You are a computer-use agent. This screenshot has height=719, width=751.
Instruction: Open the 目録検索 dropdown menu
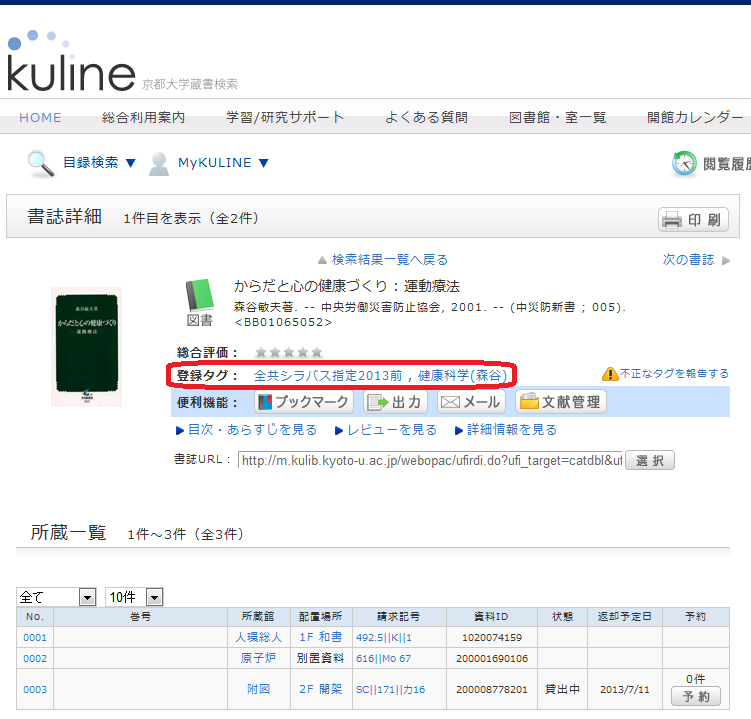click(99, 163)
